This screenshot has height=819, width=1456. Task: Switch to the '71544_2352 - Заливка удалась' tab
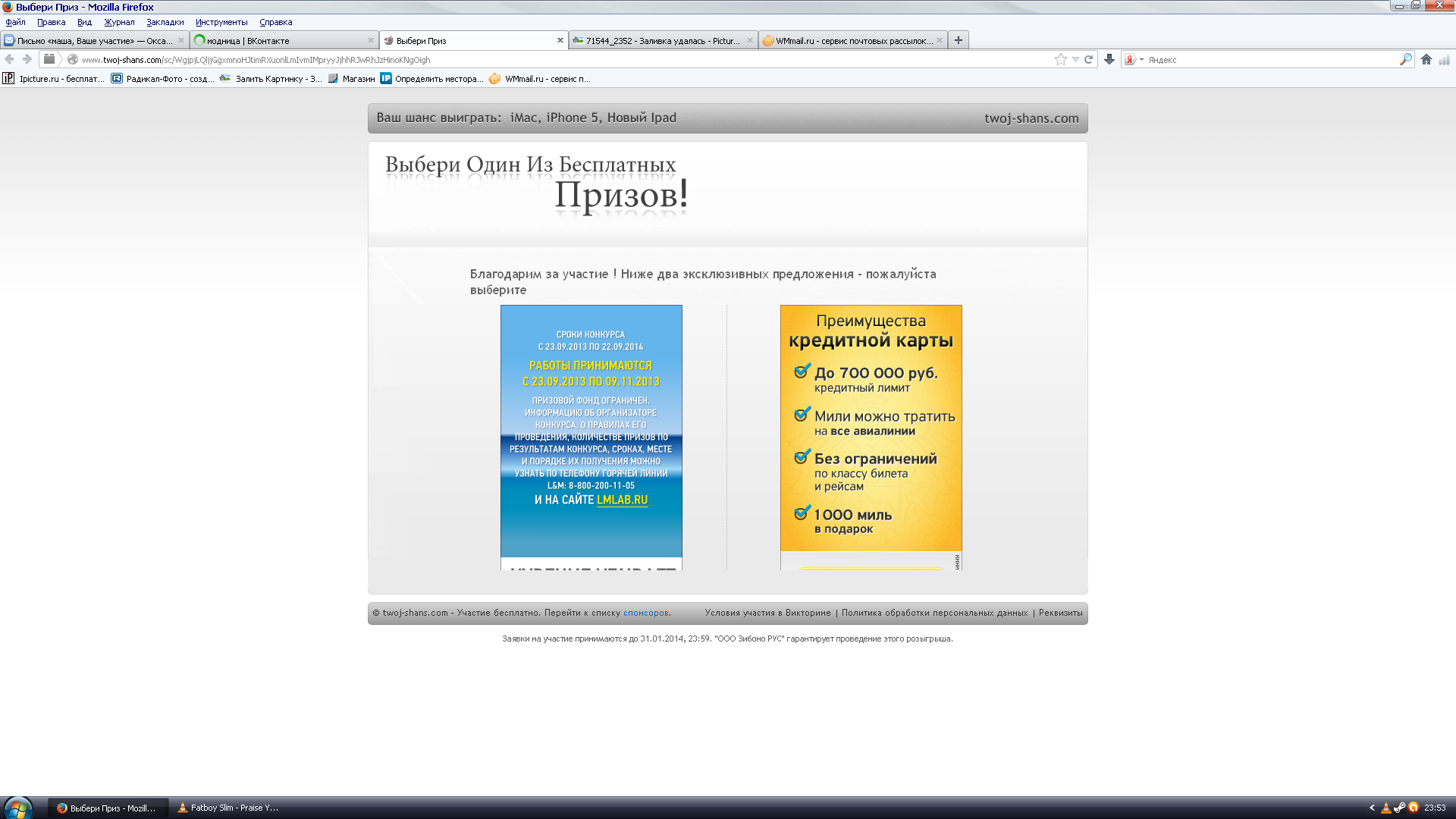tap(664, 40)
